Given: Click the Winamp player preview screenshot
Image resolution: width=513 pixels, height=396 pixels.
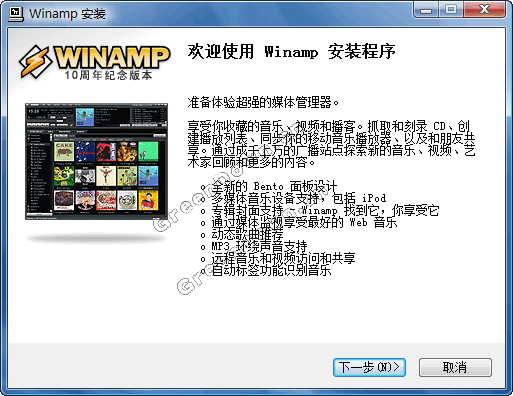Looking at the screenshot, I should 96,161.
